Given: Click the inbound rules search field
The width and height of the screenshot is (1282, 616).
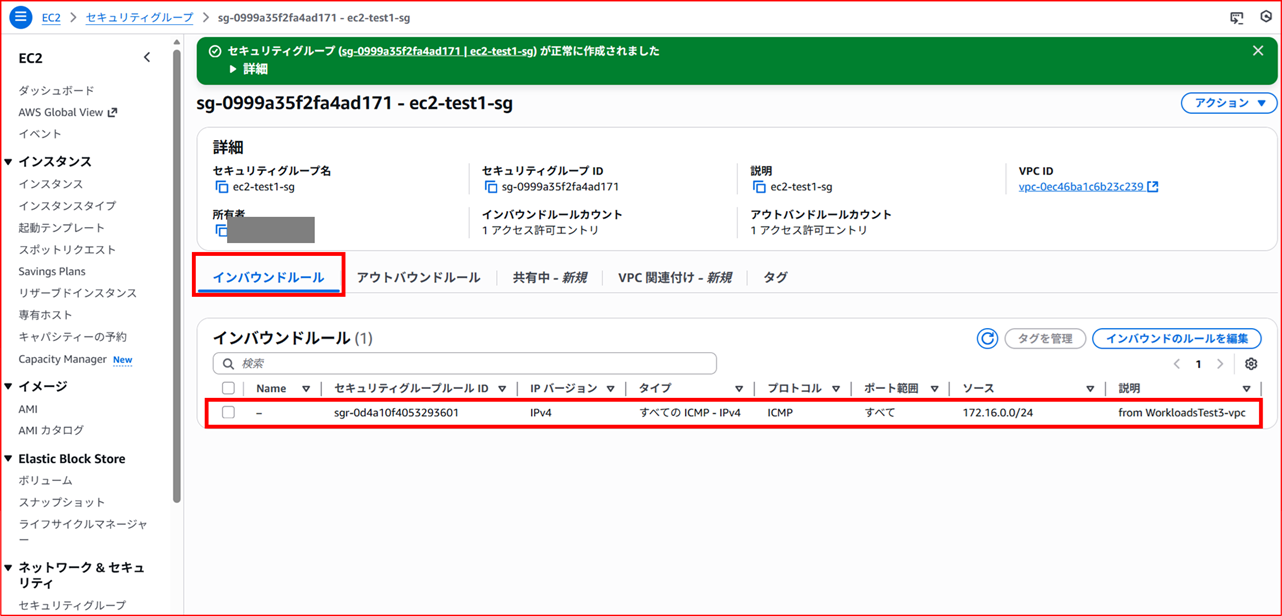Looking at the screenshot, I should click(x=464, y=363).
